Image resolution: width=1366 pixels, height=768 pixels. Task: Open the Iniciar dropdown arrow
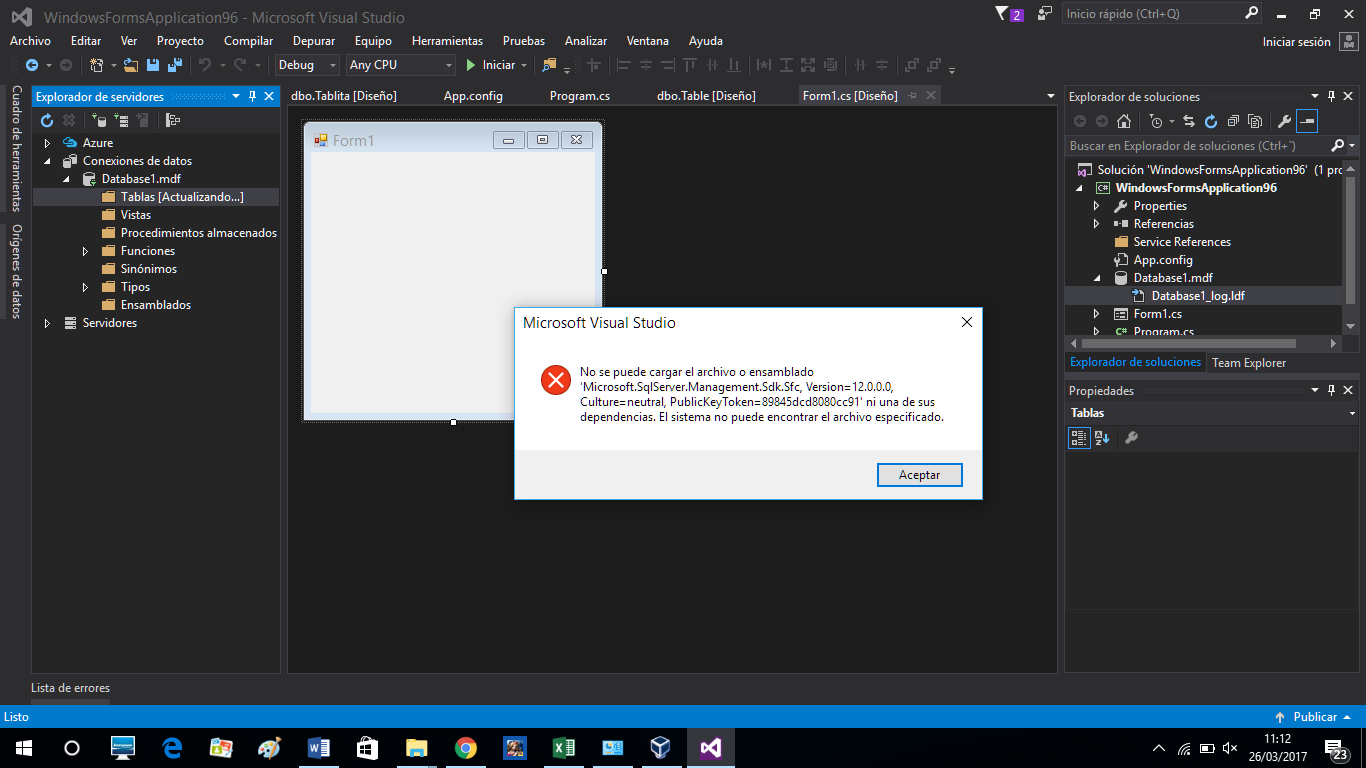point(524,65)
